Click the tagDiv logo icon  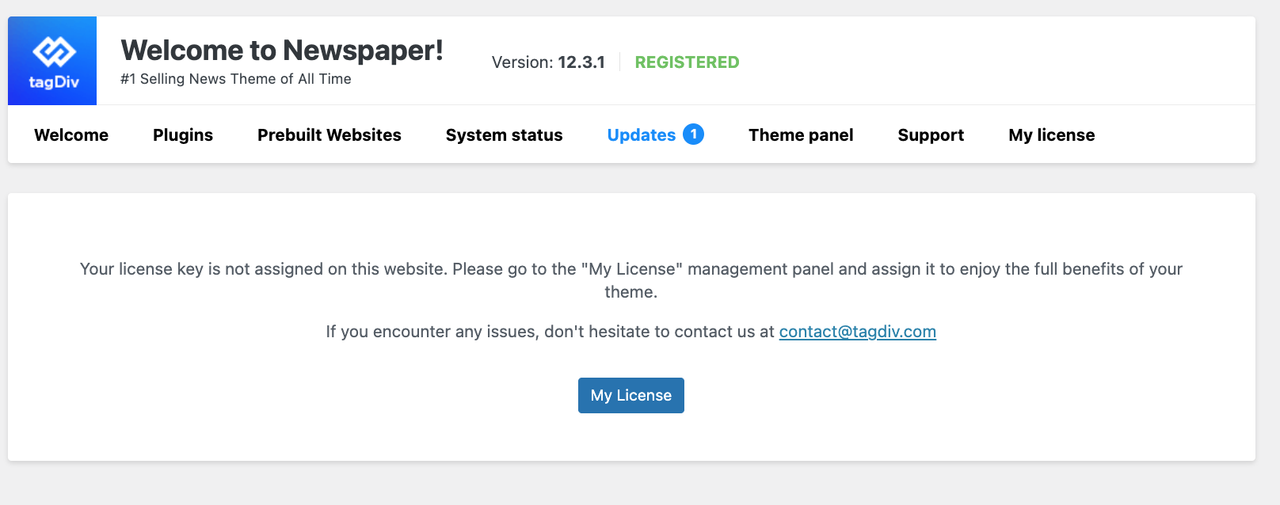point(52,60)
